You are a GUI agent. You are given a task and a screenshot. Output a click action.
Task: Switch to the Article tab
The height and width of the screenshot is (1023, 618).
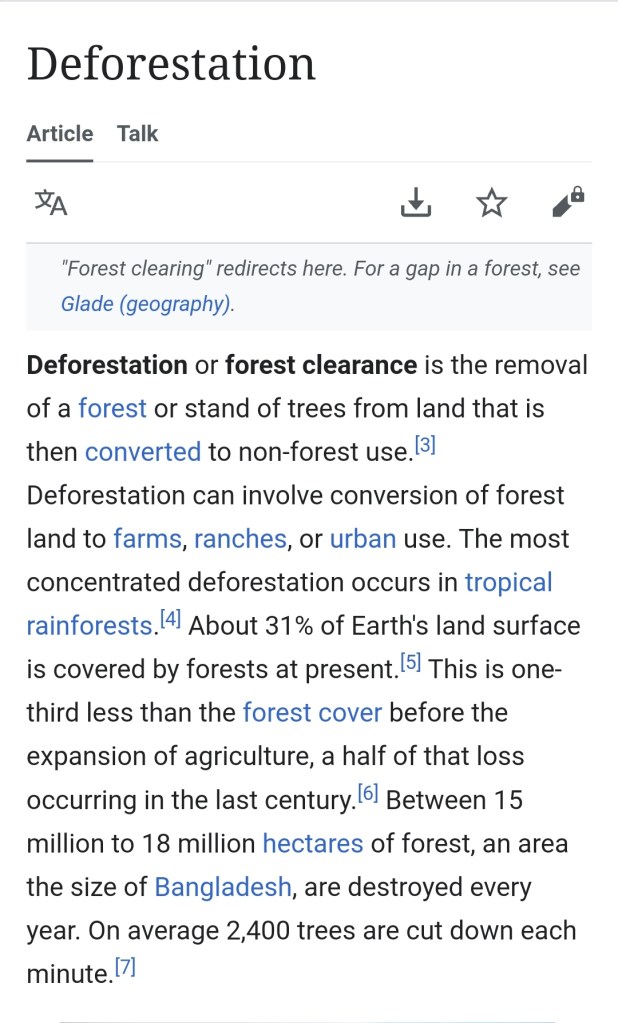pos(60,134)
